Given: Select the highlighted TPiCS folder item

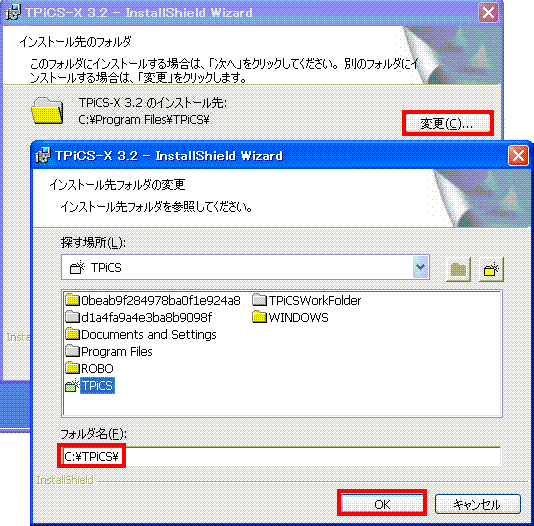Looking at the screenshot, I should coord(90,386).
